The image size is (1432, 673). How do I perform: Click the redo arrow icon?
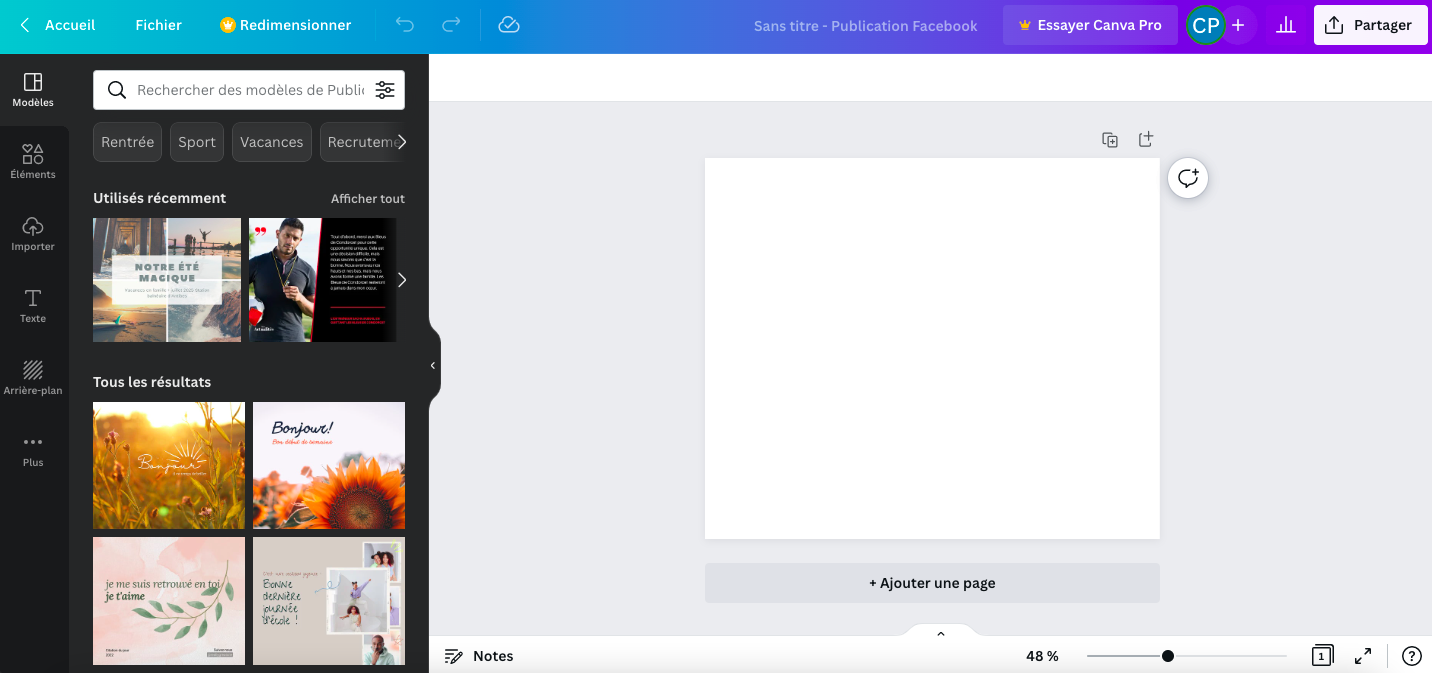[x=451, y=25]
